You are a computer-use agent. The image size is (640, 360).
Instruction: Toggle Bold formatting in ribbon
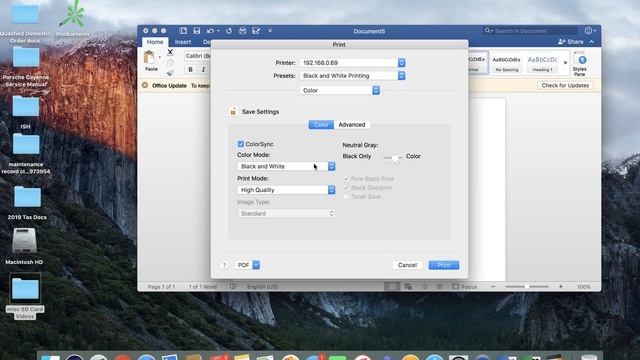[x=191, y=70]
